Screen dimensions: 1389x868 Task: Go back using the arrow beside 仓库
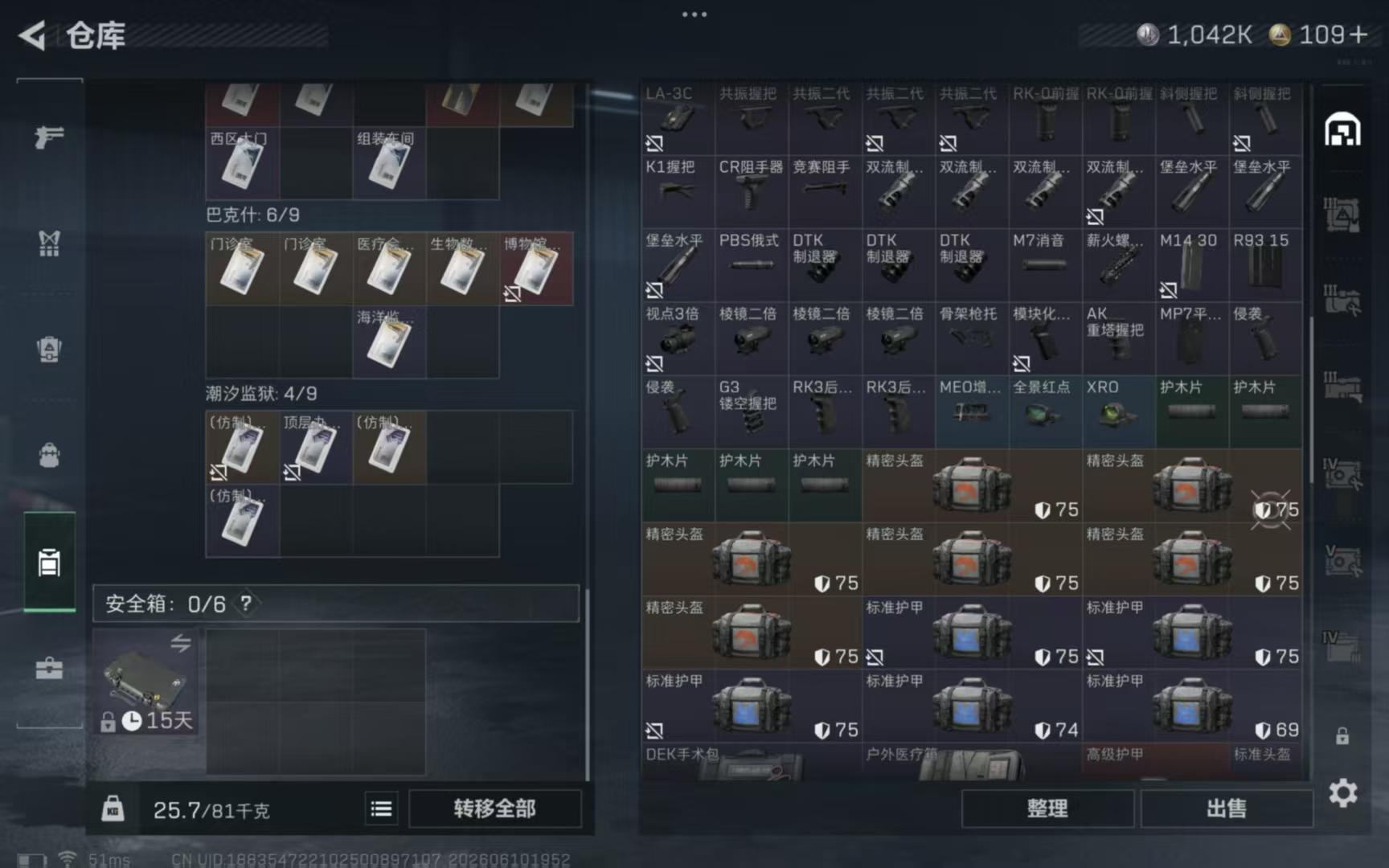click(32, 35)
